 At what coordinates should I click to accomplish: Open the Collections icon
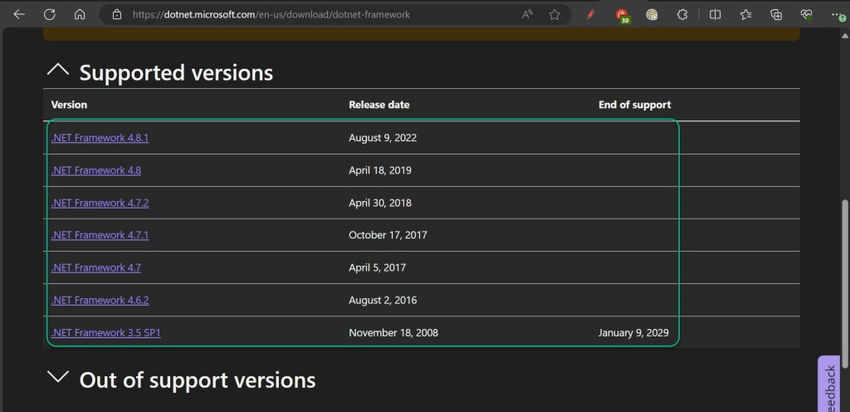coord(777,15)
